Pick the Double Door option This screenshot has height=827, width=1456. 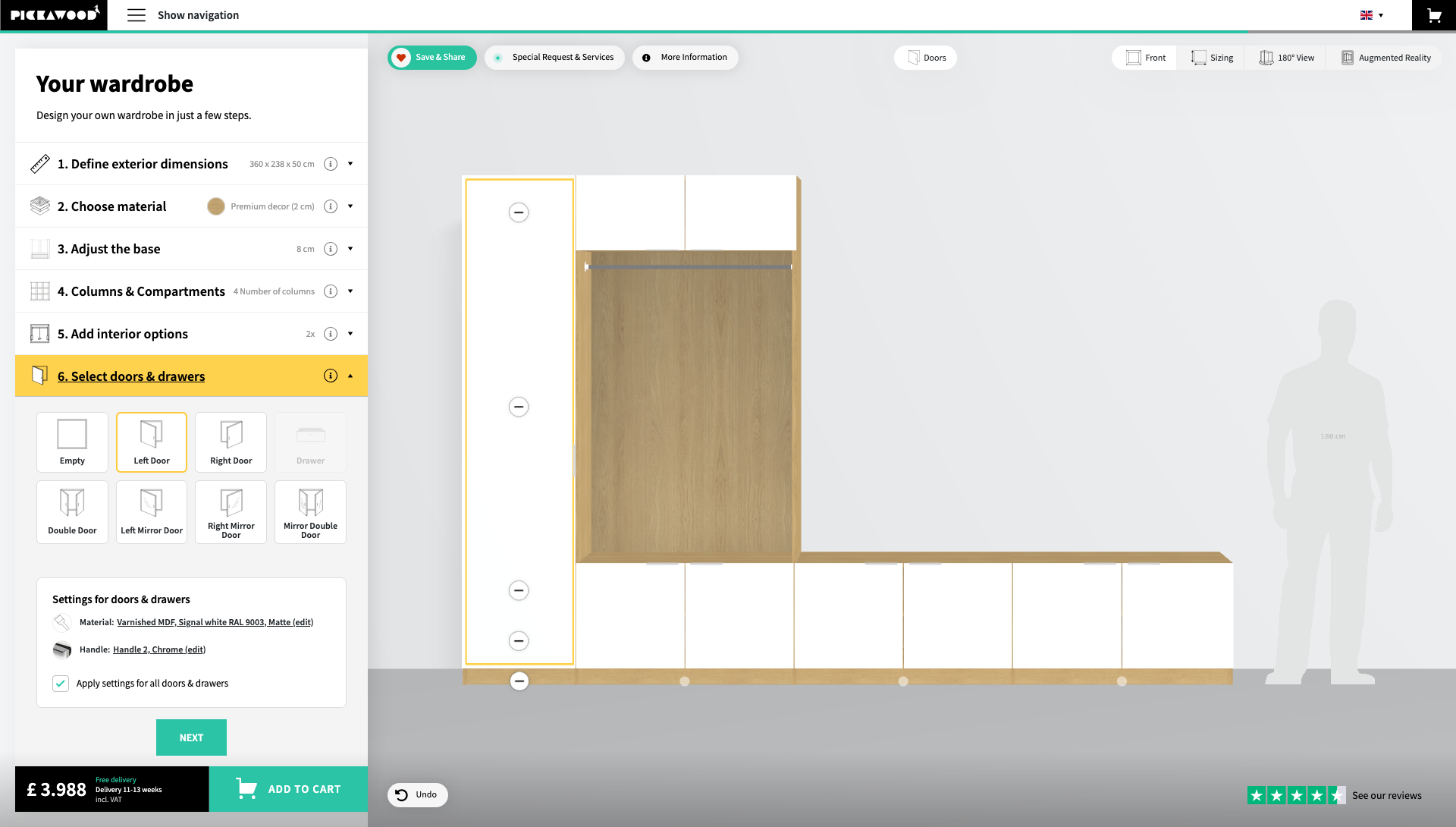tap(72, 511)
